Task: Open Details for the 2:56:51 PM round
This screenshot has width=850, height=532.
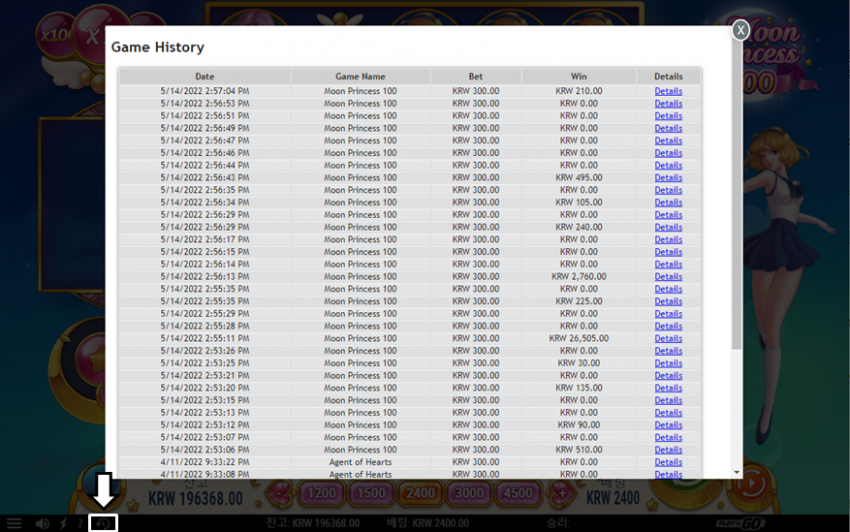Action: coord(668,116)
